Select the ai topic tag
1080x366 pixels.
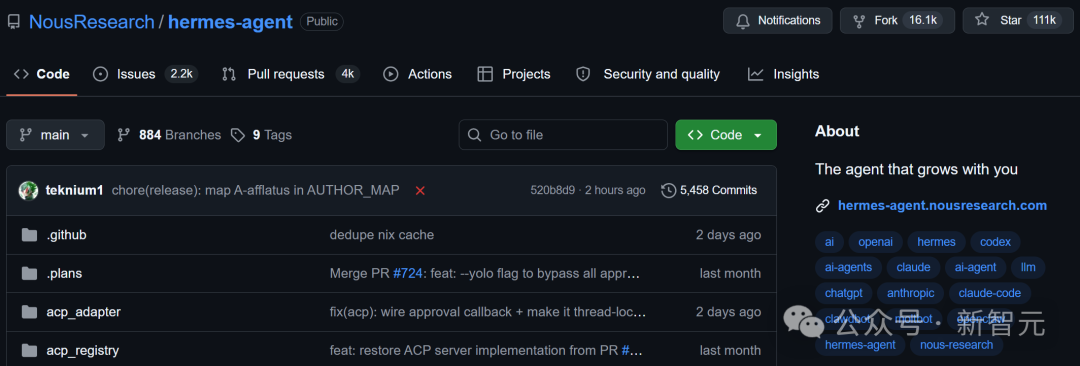pos(829,242)
